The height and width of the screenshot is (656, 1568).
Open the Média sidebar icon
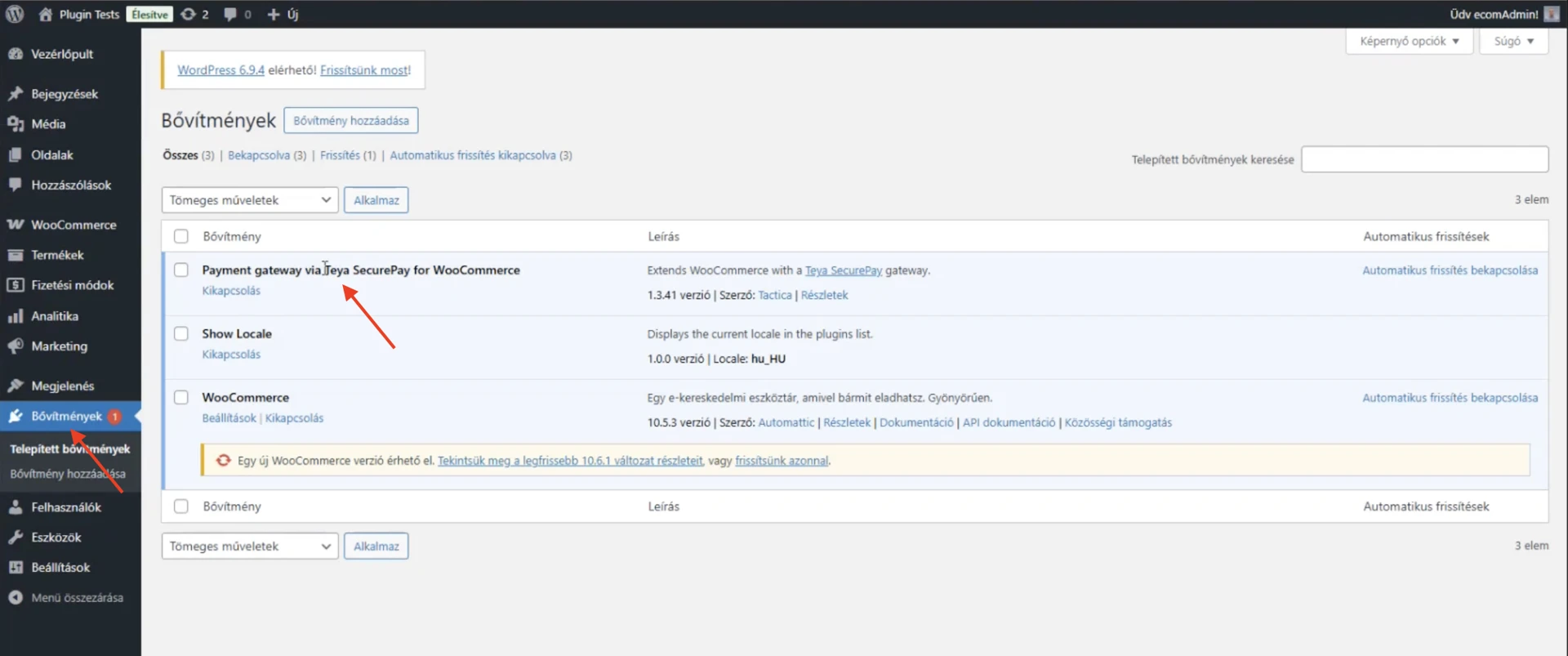click(x=16, y=124)
